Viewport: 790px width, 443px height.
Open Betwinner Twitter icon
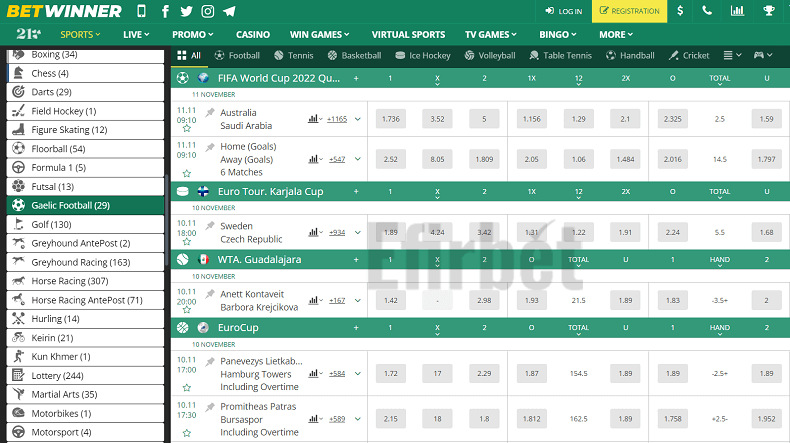click(186, 11)
